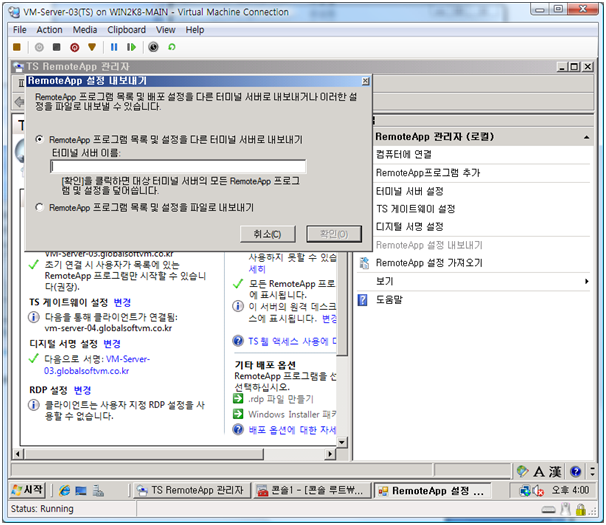Click the Ctrl+Alt+Del toolbar icon
Image resolution: width=606 pixels, height=525 pixels.
pyautogui.click(x=17, y=47)
